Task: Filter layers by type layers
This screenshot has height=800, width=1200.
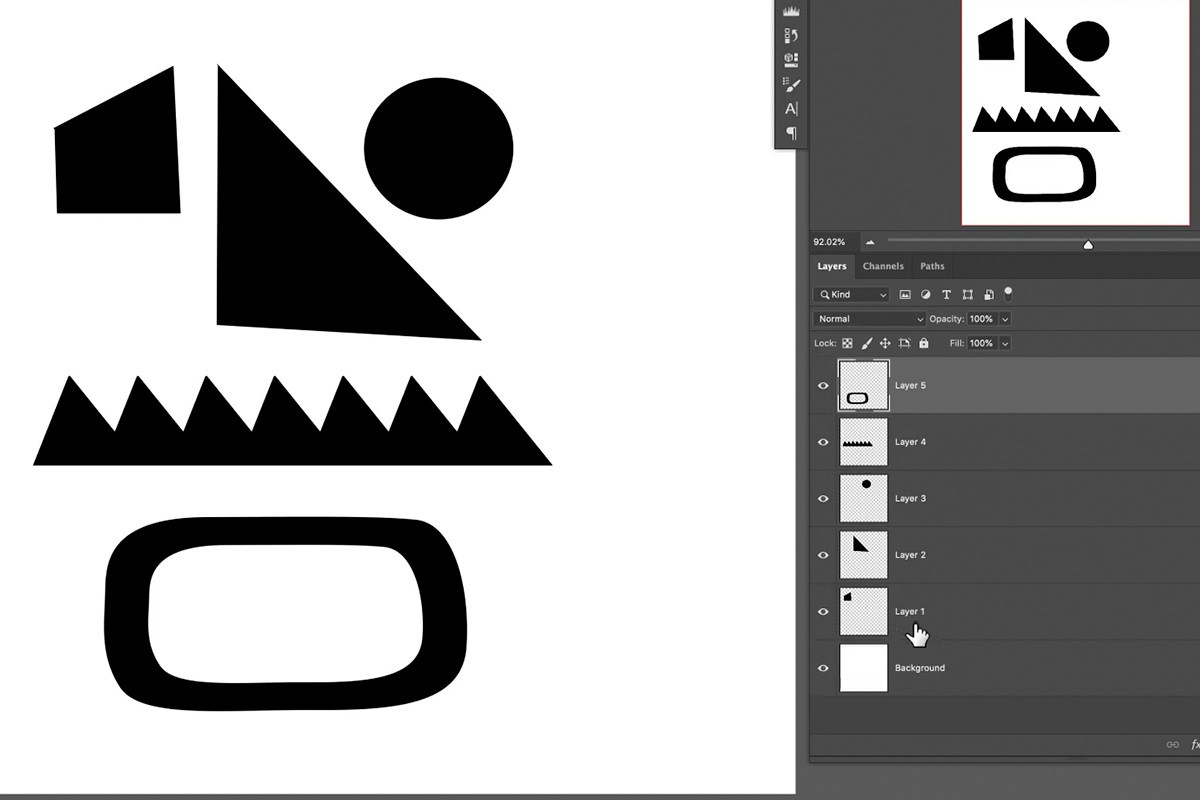Action: 946,295
